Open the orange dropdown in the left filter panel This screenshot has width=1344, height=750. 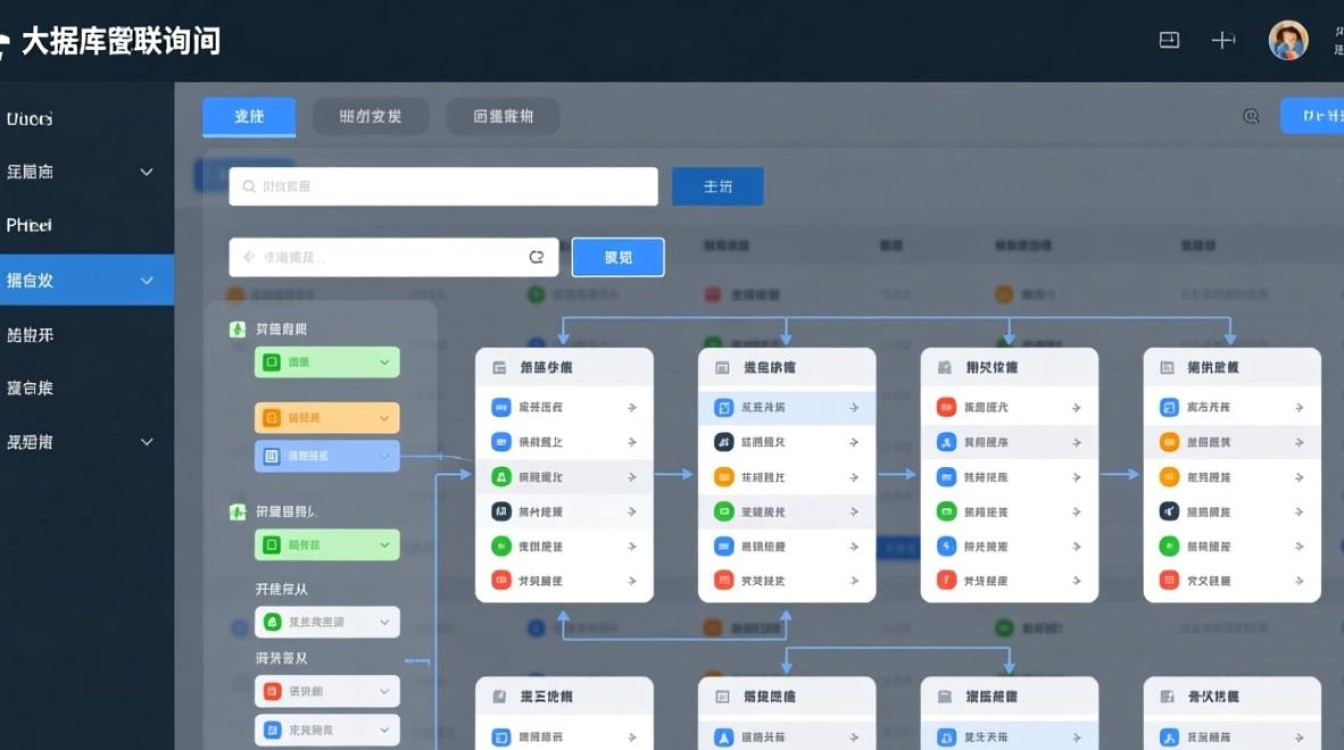(x=326, y=417)
